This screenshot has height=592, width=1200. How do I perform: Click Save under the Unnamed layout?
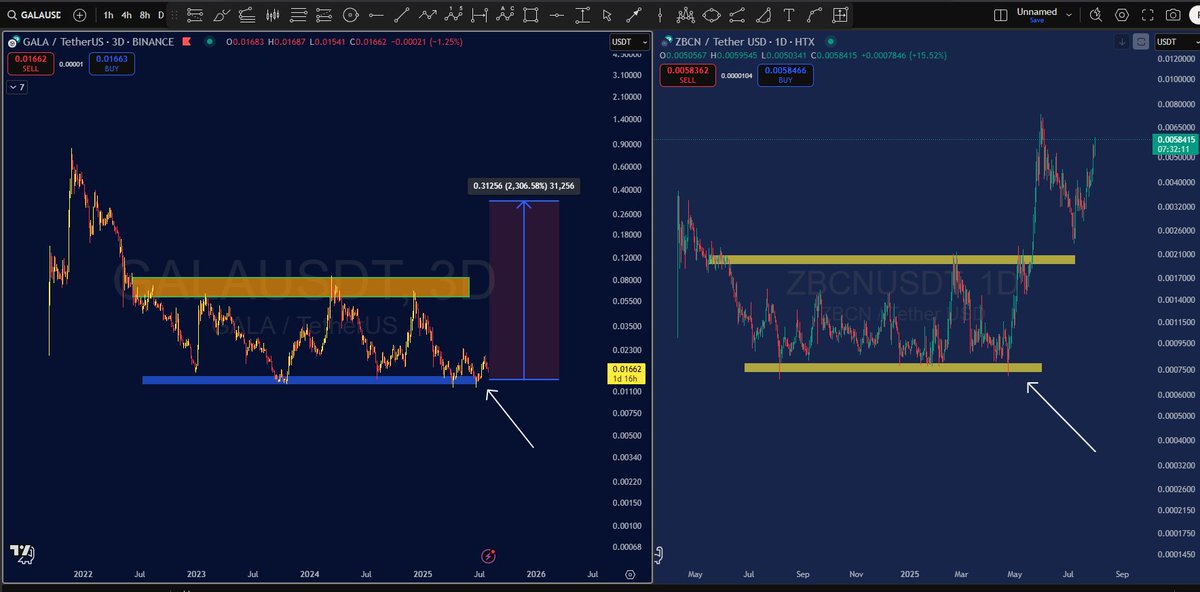pyautogui.click(x=1036, y=21)
